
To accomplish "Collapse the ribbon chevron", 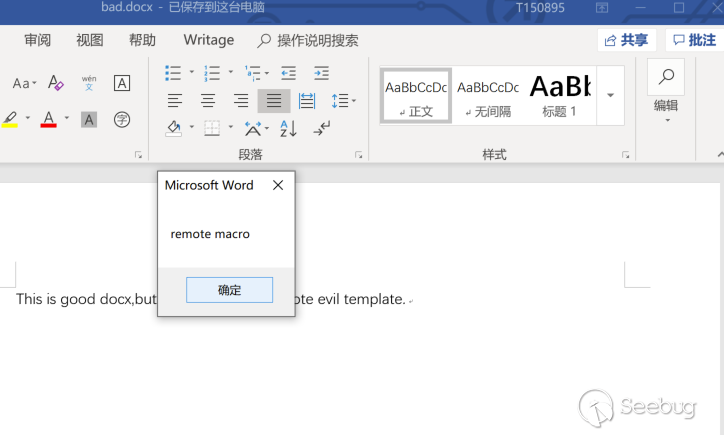I will pos(720,155).
